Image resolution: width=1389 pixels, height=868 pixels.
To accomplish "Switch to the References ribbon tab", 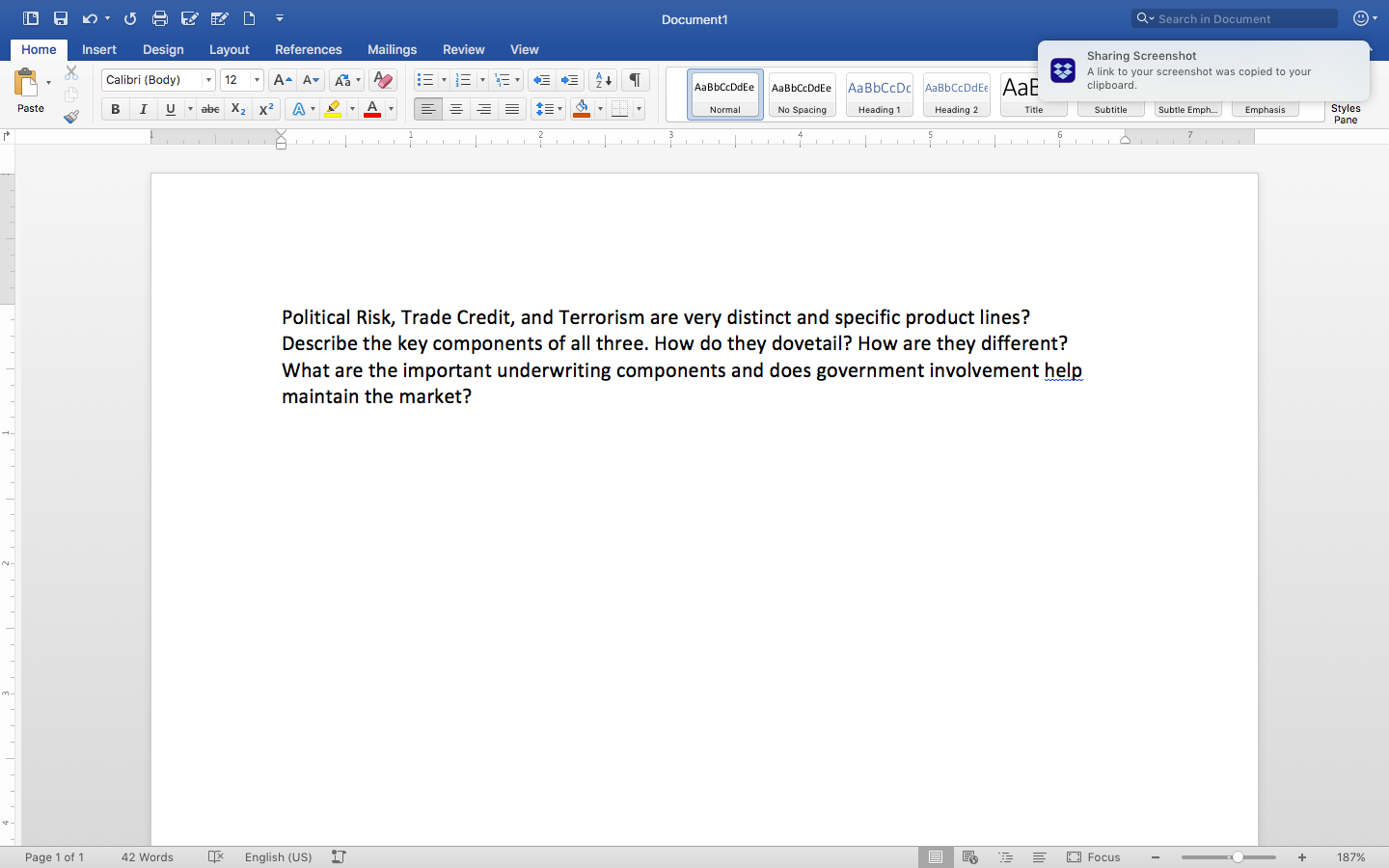I will coord(308,49).
